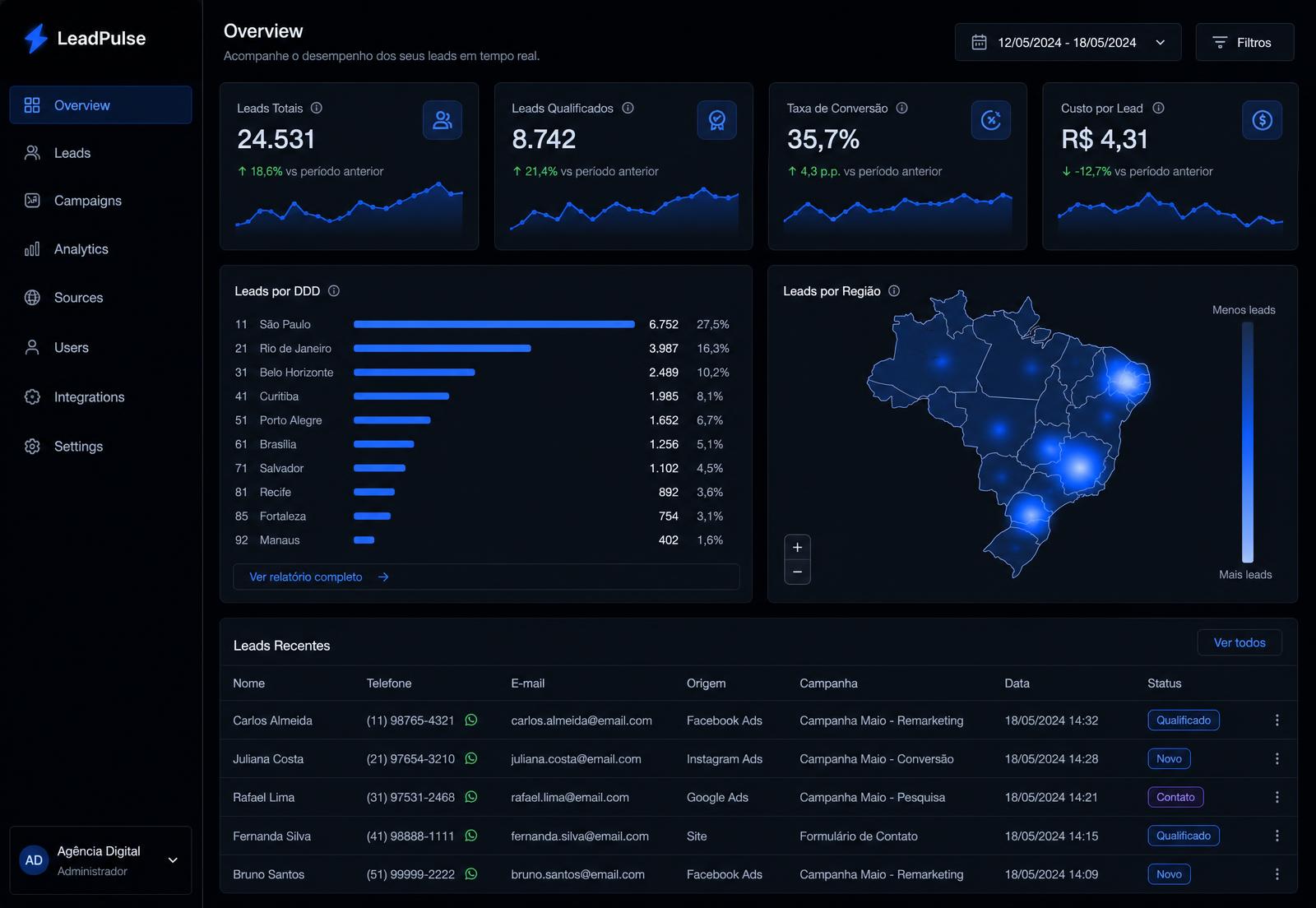Click Contato status badge for Rafael Lima
Viewport: 1316px width, 908px height.
click(1175, 797)
